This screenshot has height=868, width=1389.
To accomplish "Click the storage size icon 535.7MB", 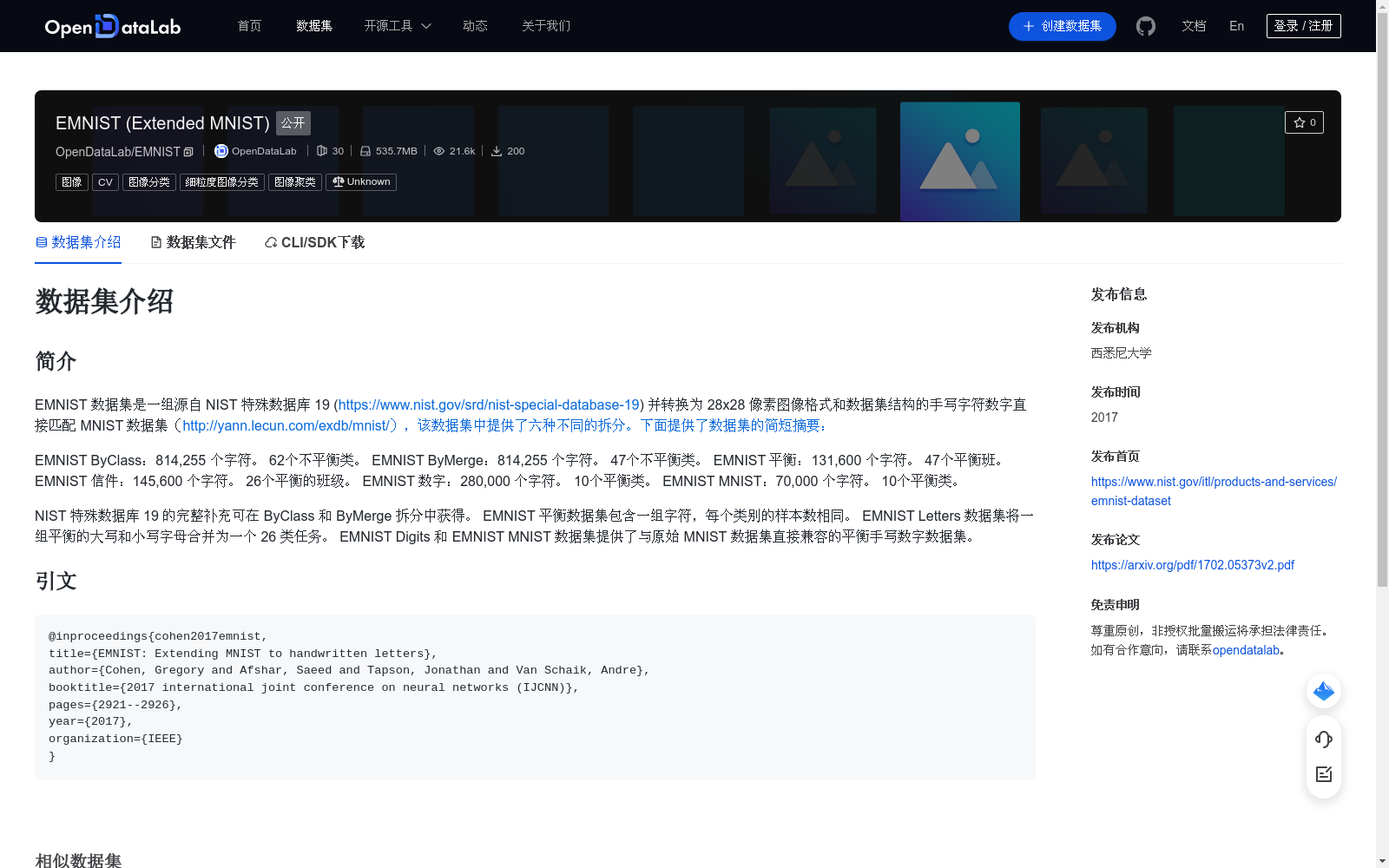I will 365,151.
